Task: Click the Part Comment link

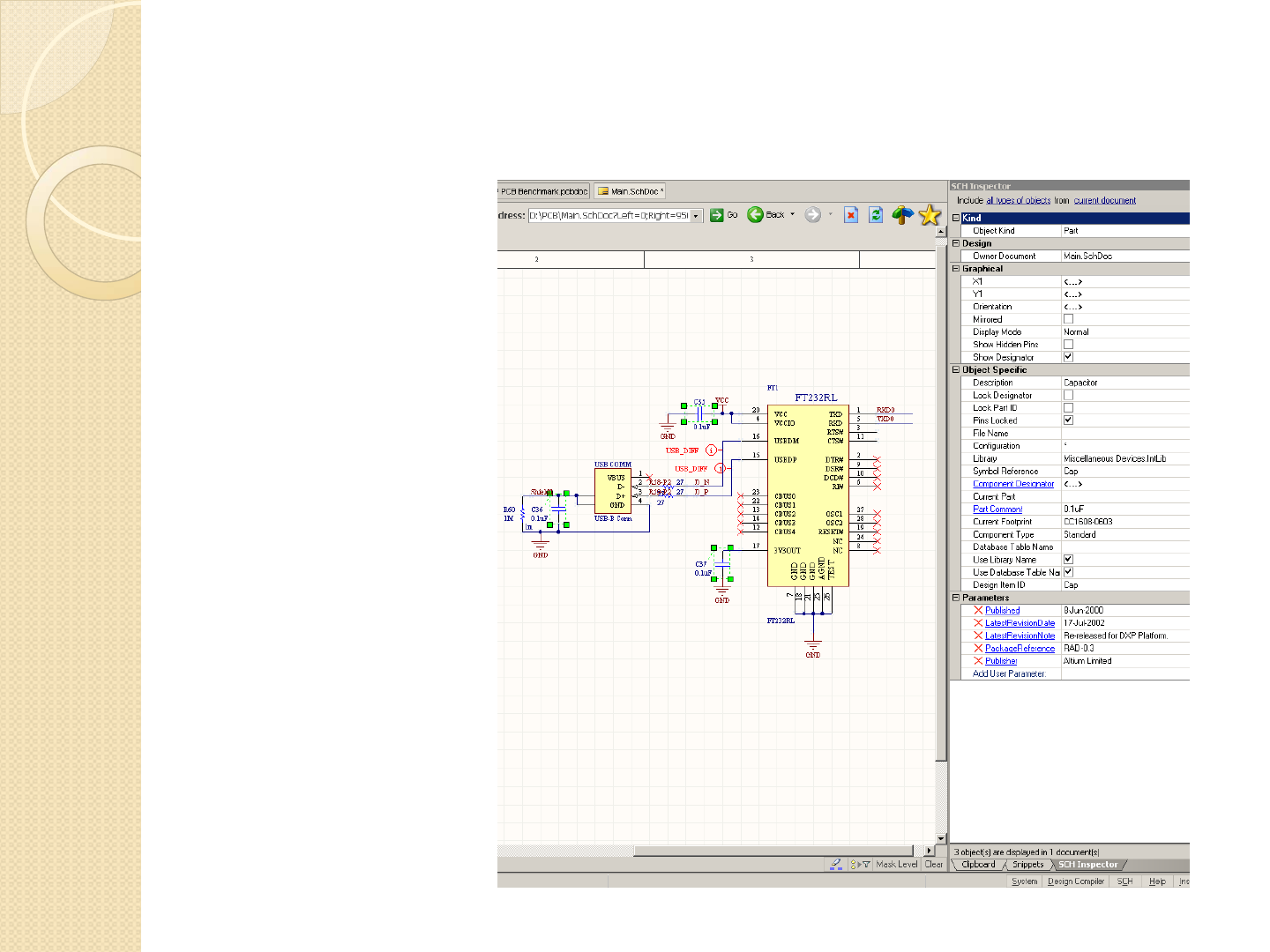Action: click(x=997, y=509)
